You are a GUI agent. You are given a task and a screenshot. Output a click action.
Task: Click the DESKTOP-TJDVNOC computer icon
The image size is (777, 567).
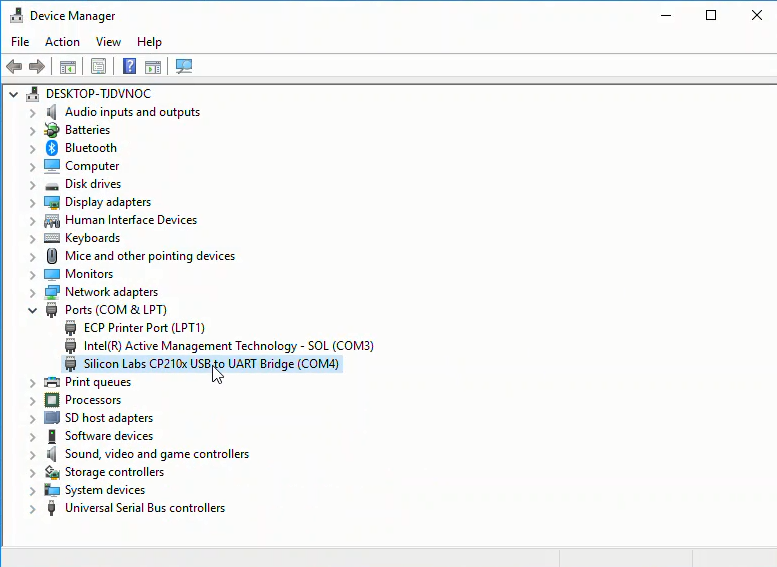point(33,94)
